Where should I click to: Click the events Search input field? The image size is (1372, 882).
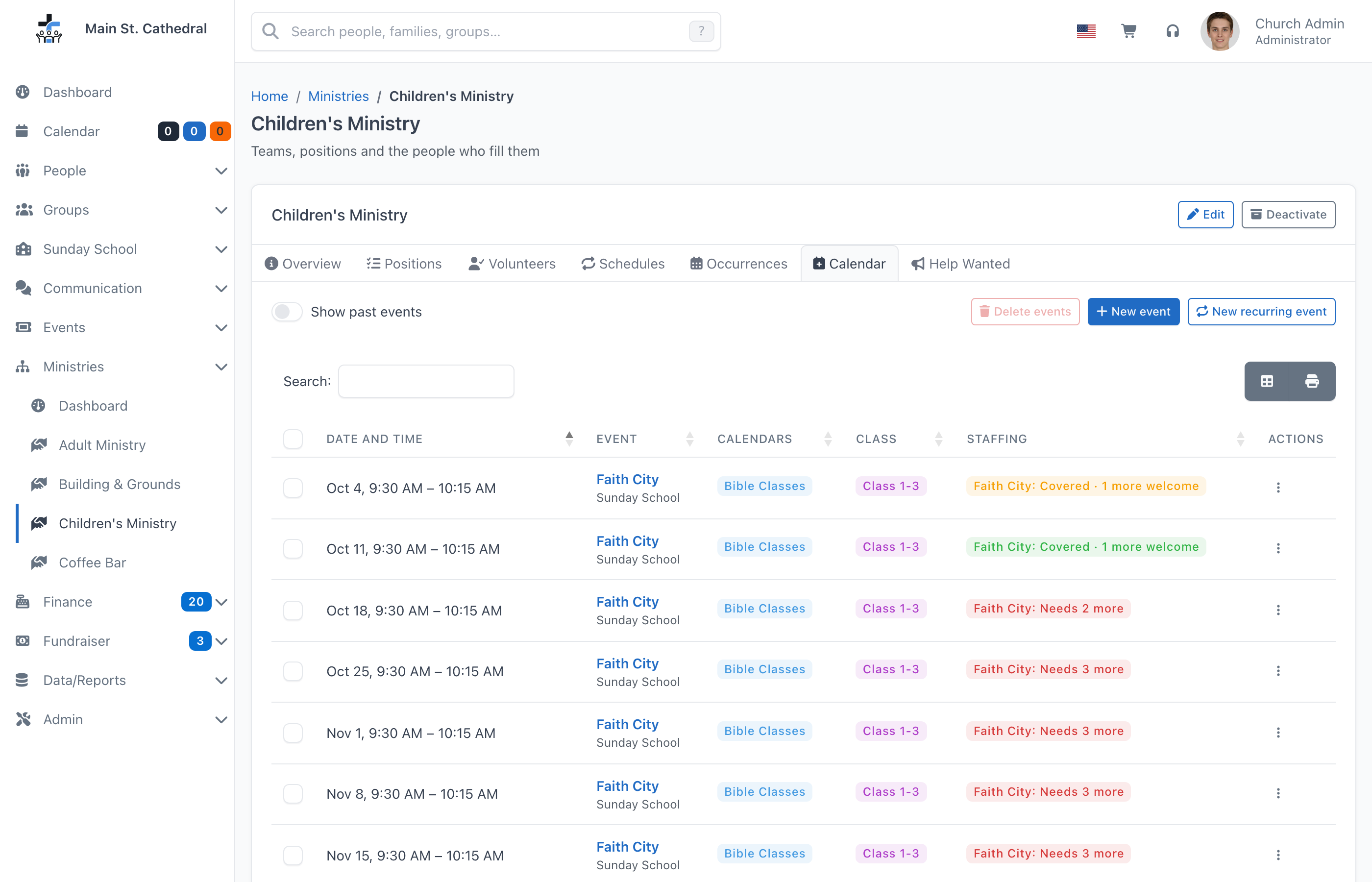click(x=425, y=381)
